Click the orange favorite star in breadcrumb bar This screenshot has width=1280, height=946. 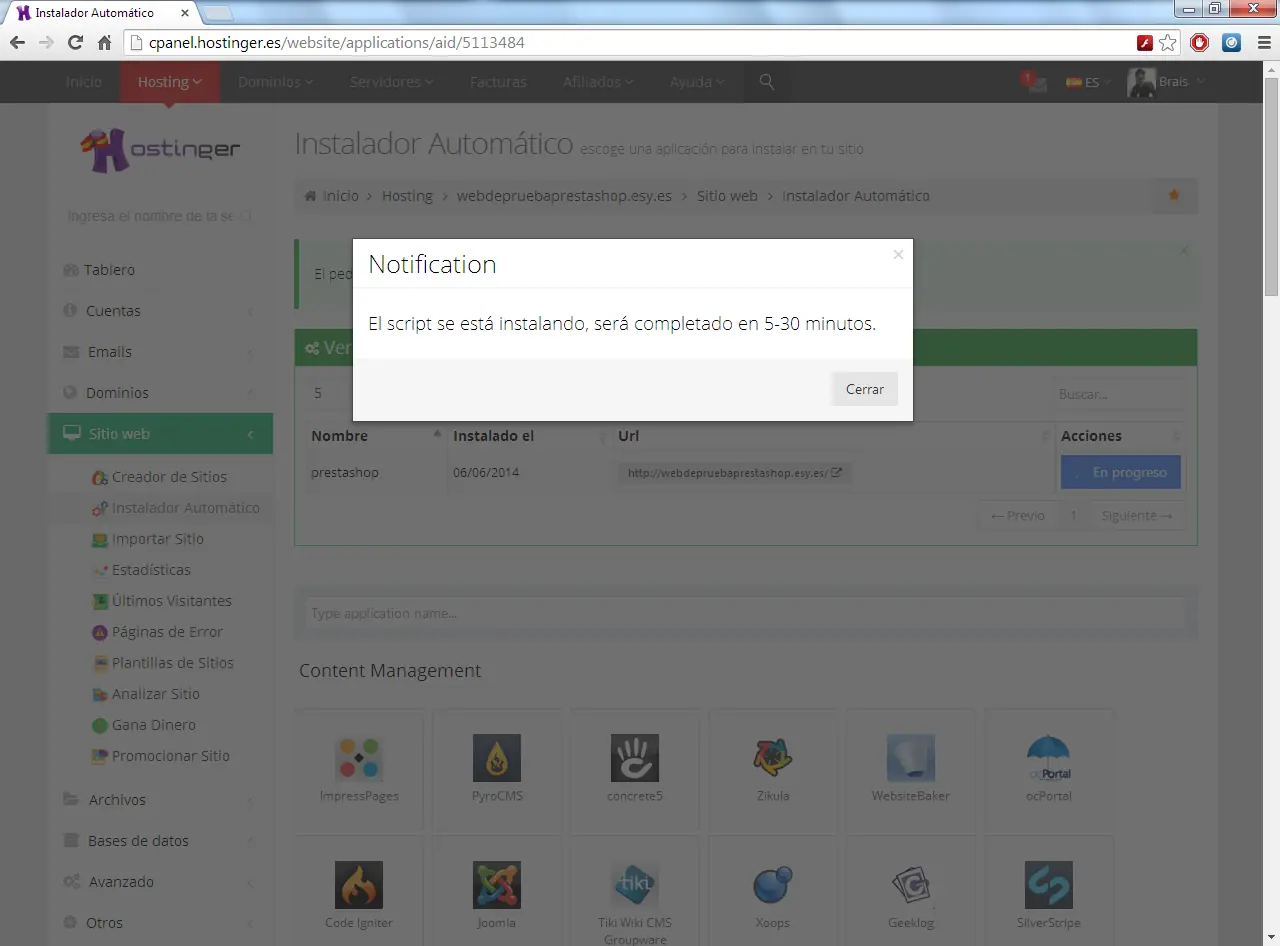coord(1174,195)
